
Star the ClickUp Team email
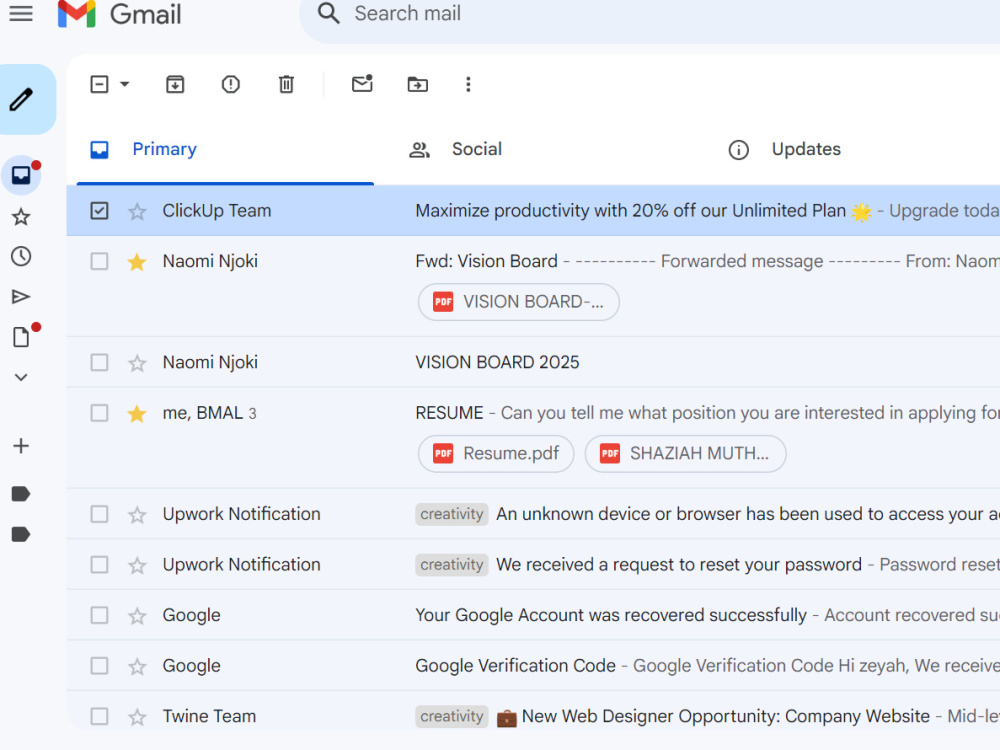(x=137, y=211)
